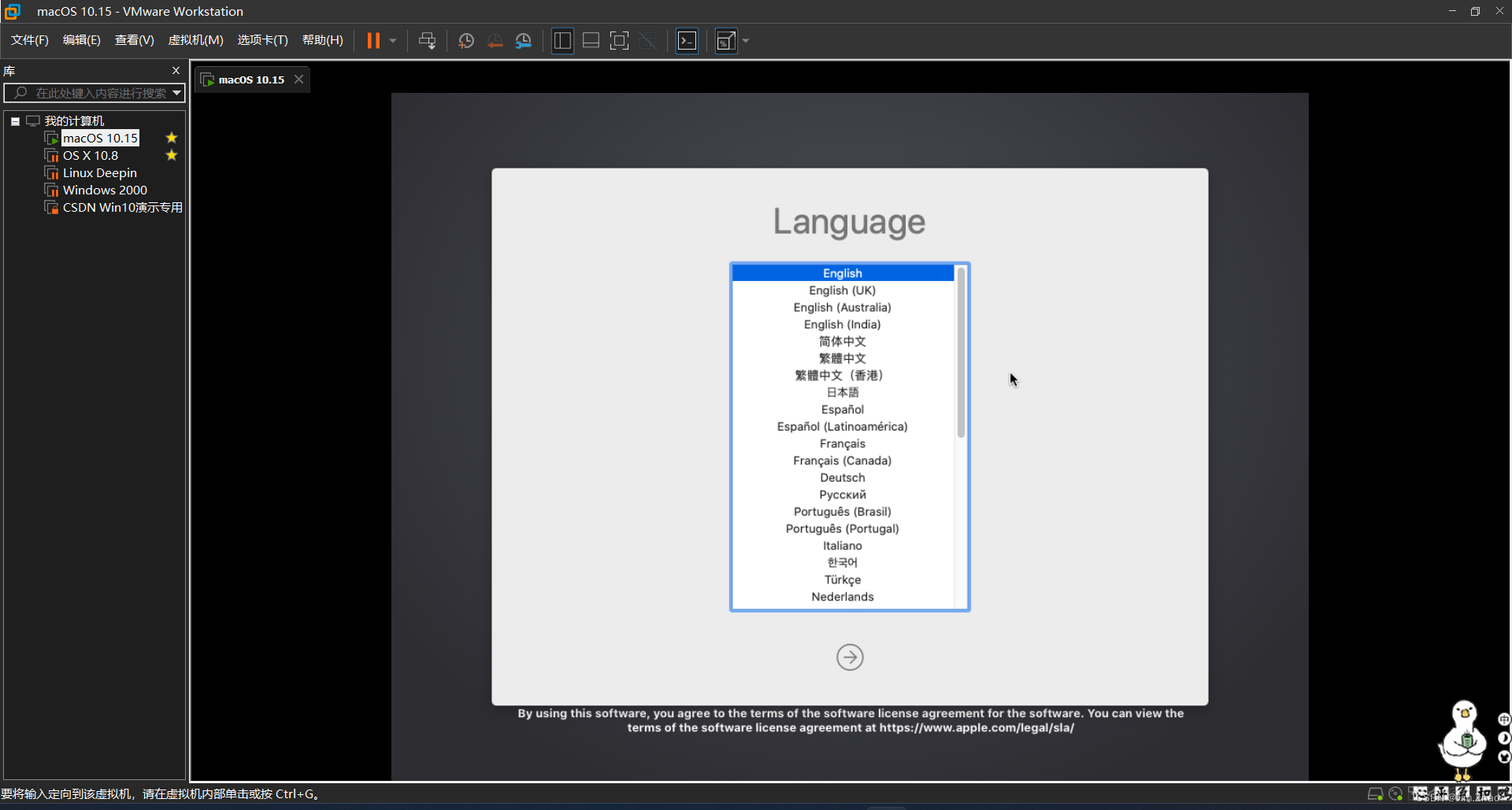Toggle the thumbnail bar view
The height and width of the screenshot is (810, 1512).
click(x=591, y=41)
